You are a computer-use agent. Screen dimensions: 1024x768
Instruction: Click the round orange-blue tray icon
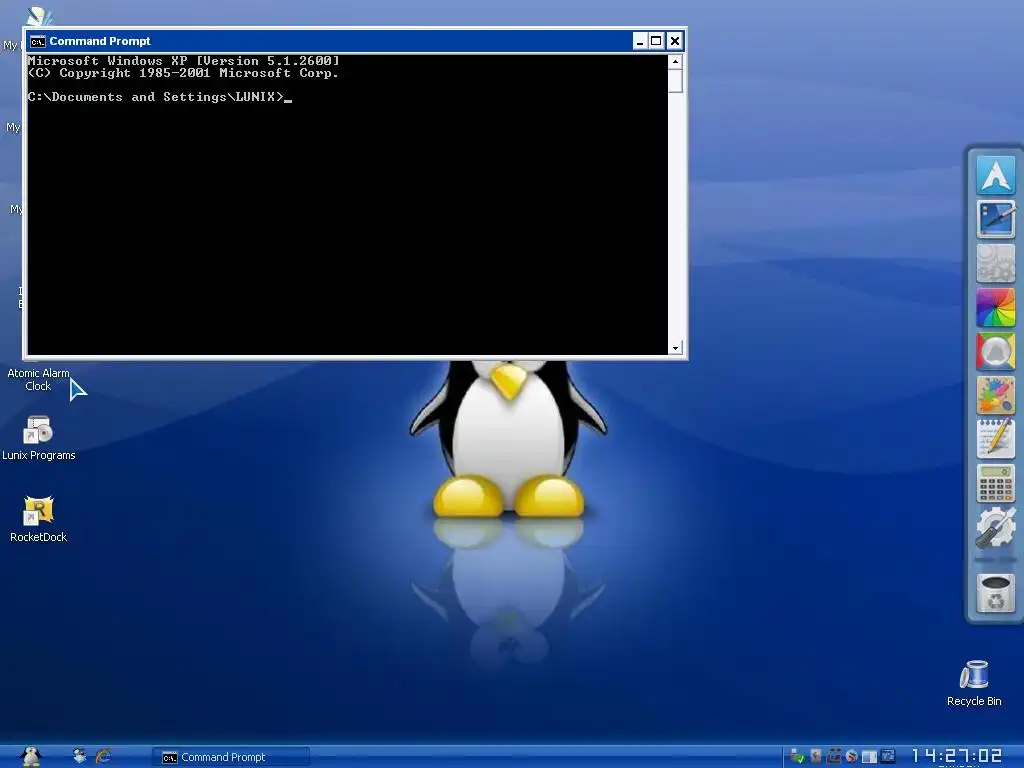pyautogui.click(x=852, y=756)
